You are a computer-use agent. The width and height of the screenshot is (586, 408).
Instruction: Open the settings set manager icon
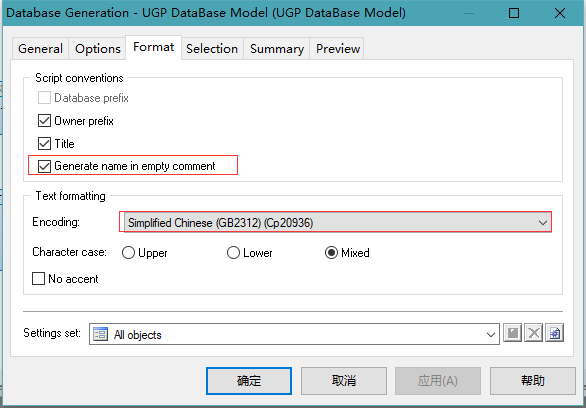[x=554, y=333]
